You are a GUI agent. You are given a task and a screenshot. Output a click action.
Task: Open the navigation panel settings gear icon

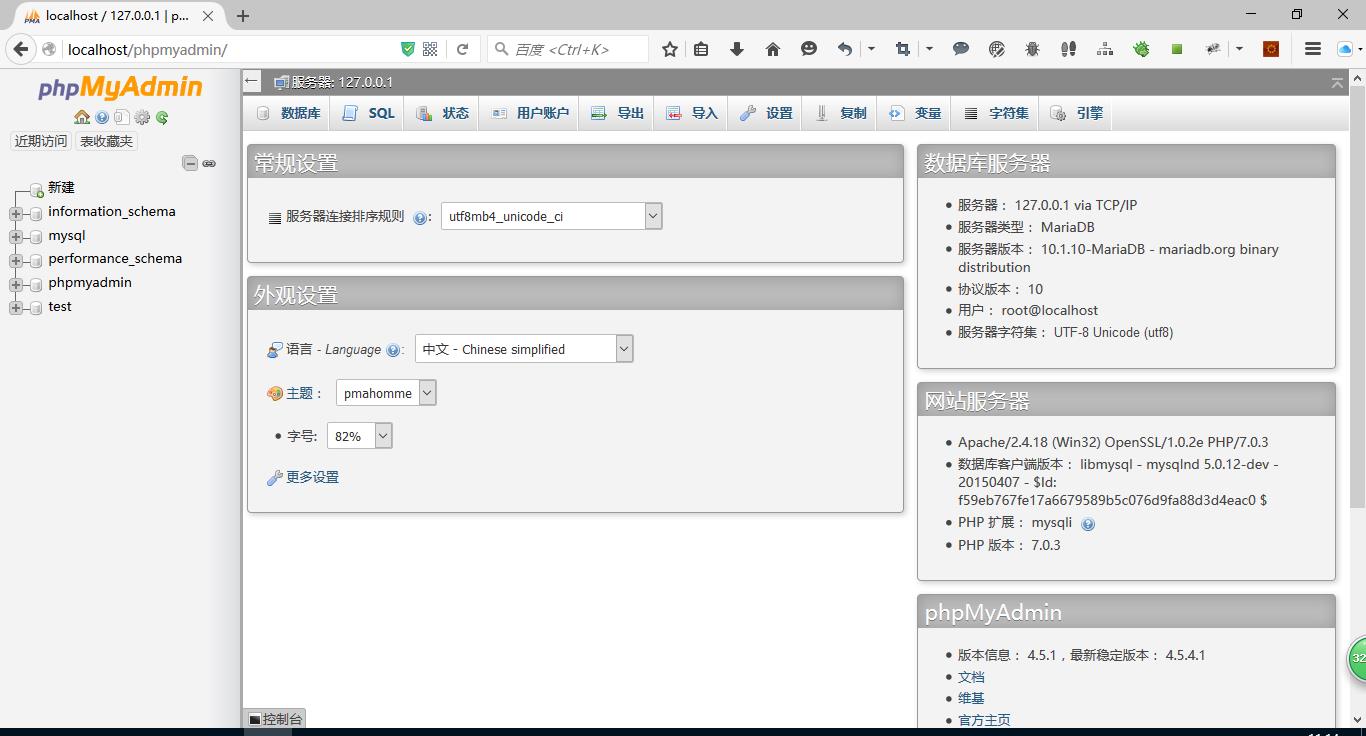[142, 117]
